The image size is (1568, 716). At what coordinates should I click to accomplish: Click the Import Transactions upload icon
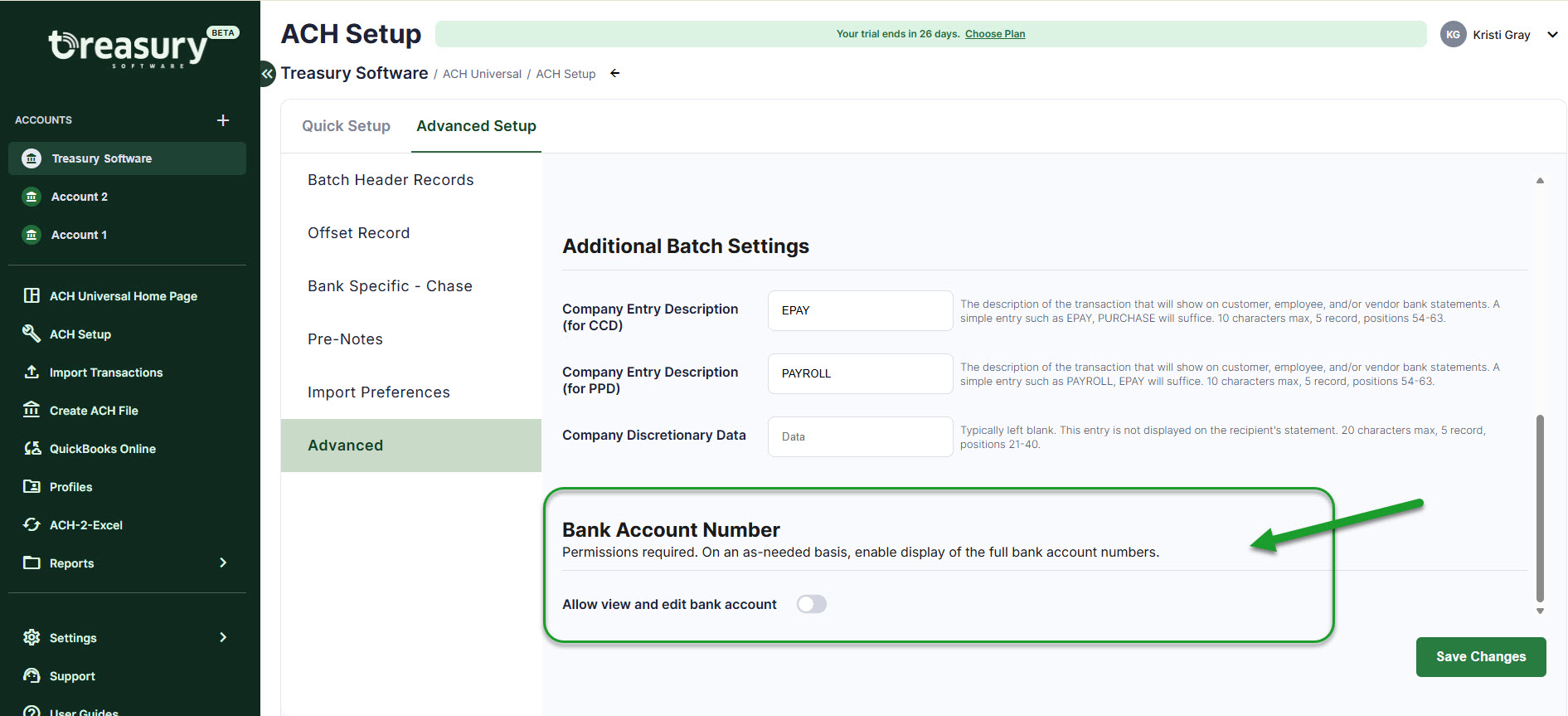(x=32, y=372)
